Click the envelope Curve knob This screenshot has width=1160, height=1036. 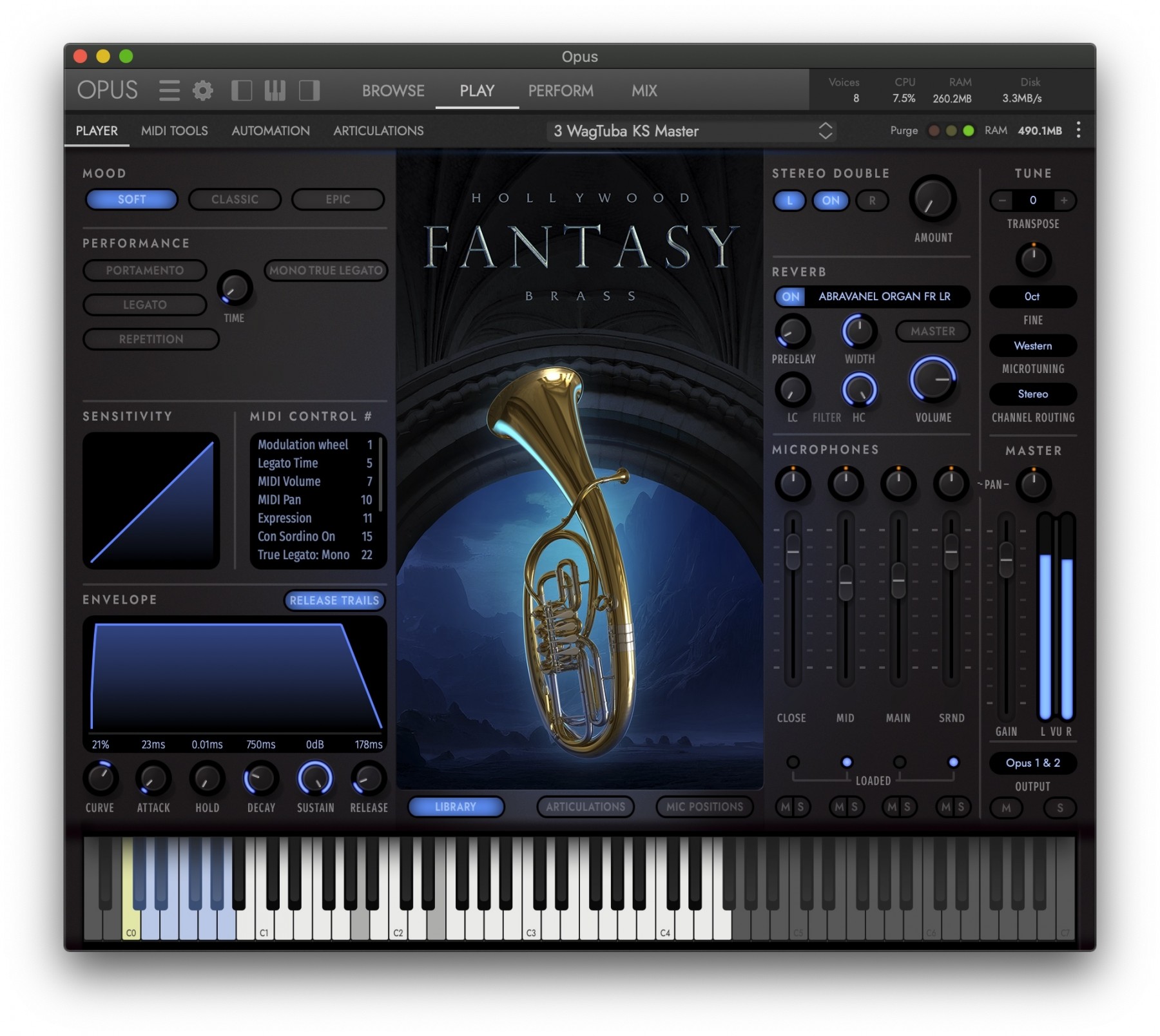coord(101,778)
